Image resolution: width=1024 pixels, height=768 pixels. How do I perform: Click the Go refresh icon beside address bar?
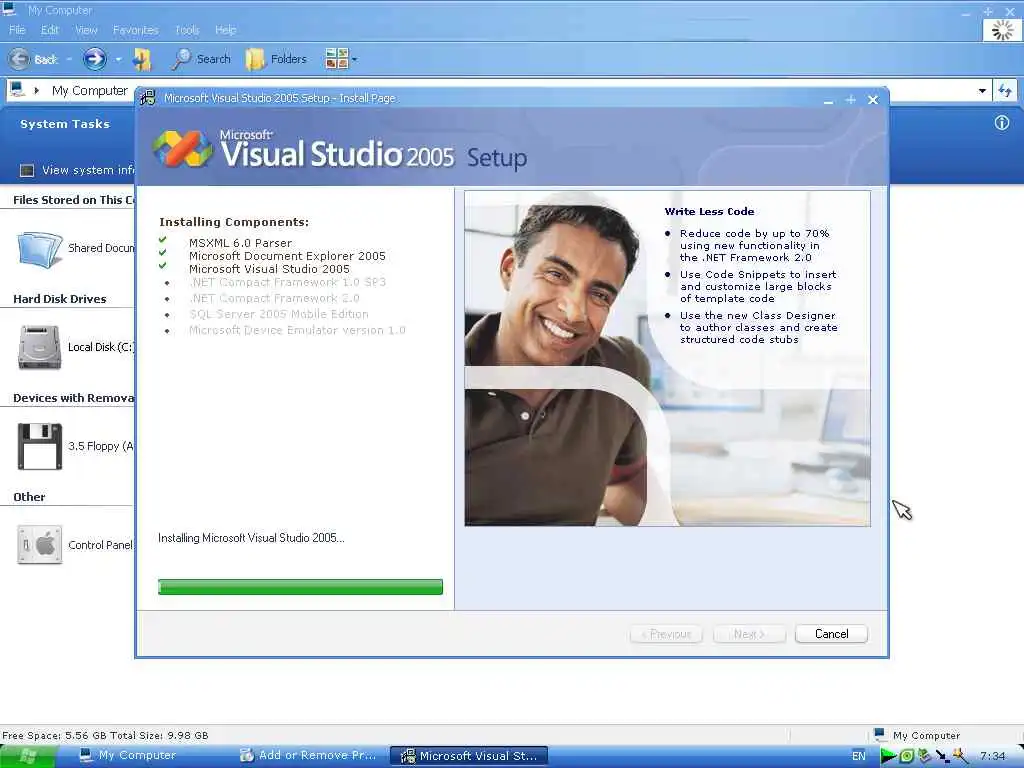(1005, 91)
